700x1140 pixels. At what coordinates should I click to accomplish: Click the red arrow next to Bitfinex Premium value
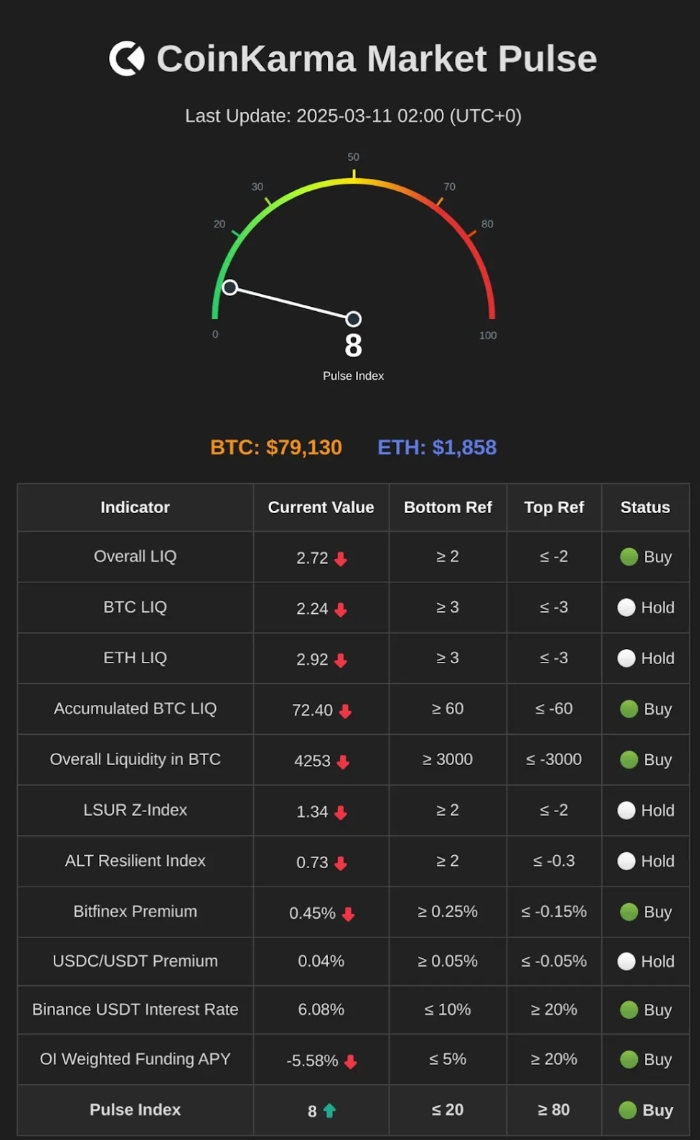pyautogui.click(x=348, y=914)
